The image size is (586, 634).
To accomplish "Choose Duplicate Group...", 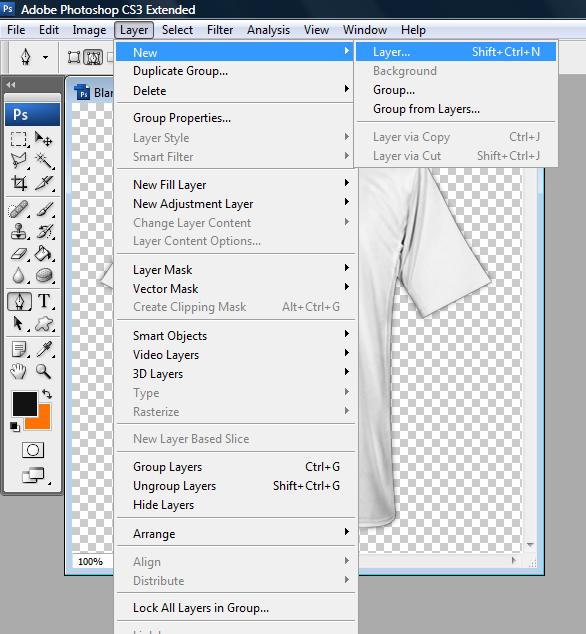I will pyautogui.click(x=235, y=71).
